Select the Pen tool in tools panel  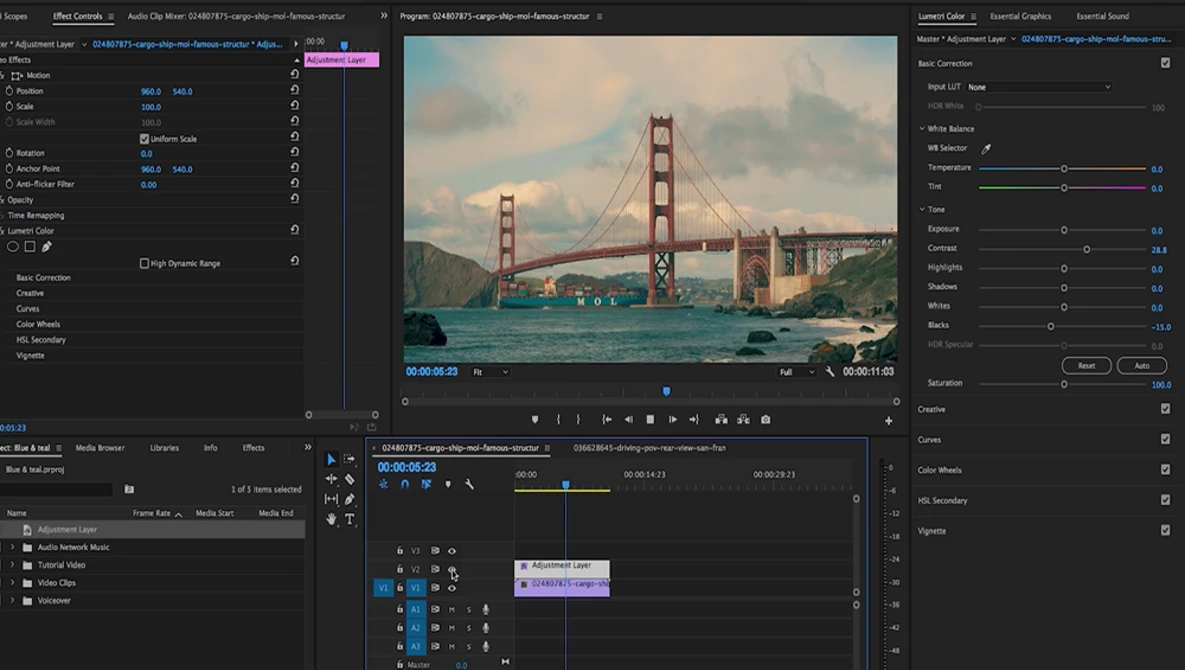[x=349, y=499]
